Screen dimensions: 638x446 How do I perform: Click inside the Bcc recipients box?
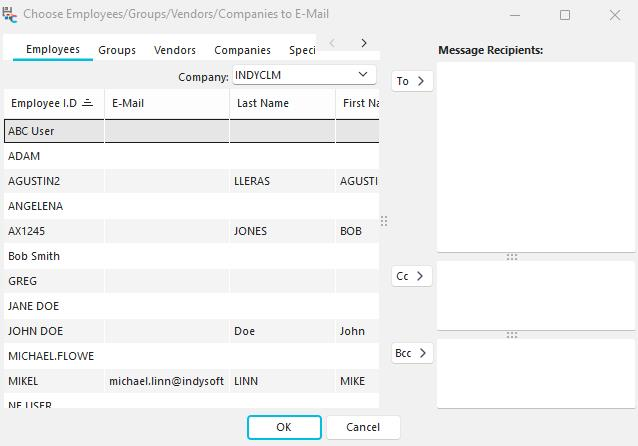click(x=535, y=373)
